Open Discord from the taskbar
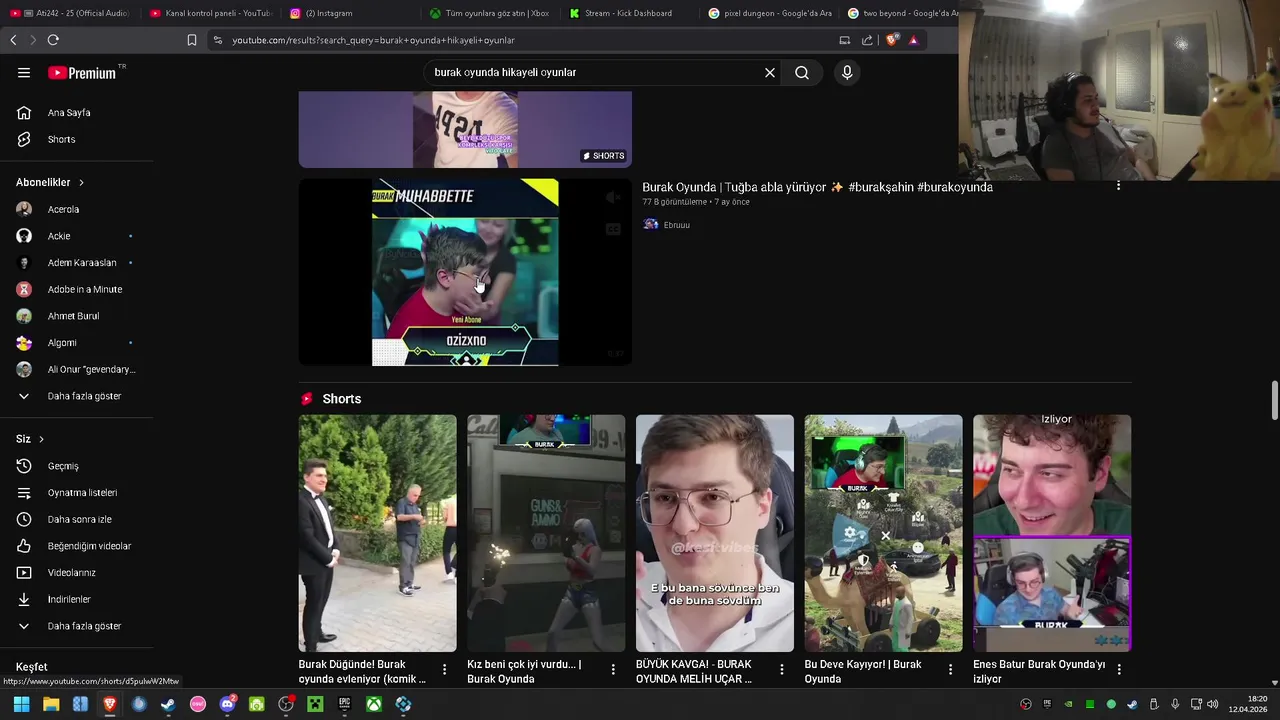1280x720 pixels. (227, 704)
